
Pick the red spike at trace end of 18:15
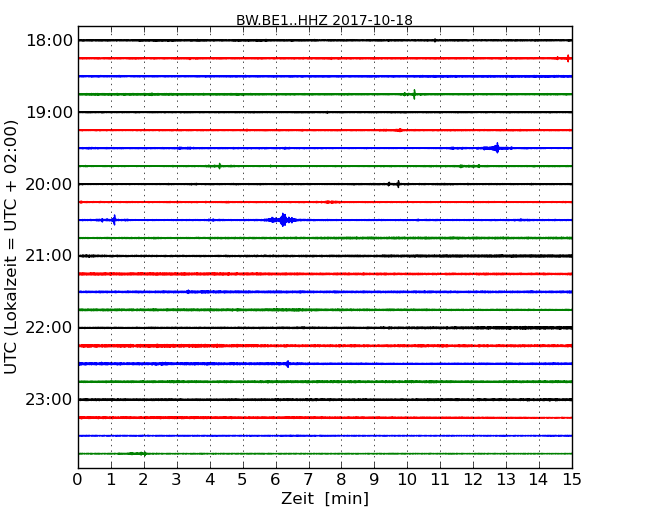(x=568, y=58)
